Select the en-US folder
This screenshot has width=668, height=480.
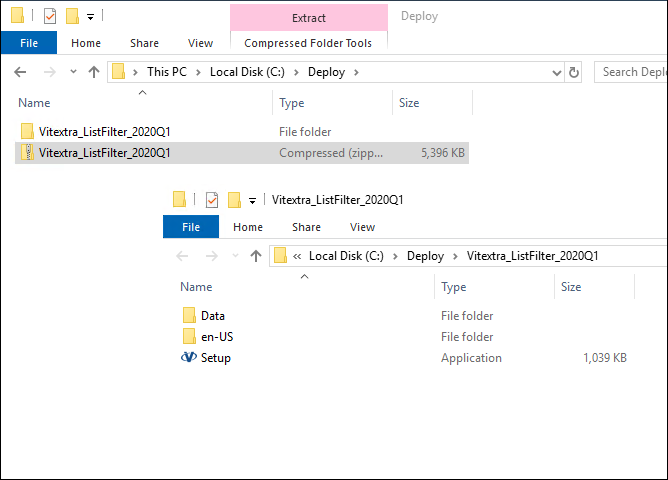point(217,337)
